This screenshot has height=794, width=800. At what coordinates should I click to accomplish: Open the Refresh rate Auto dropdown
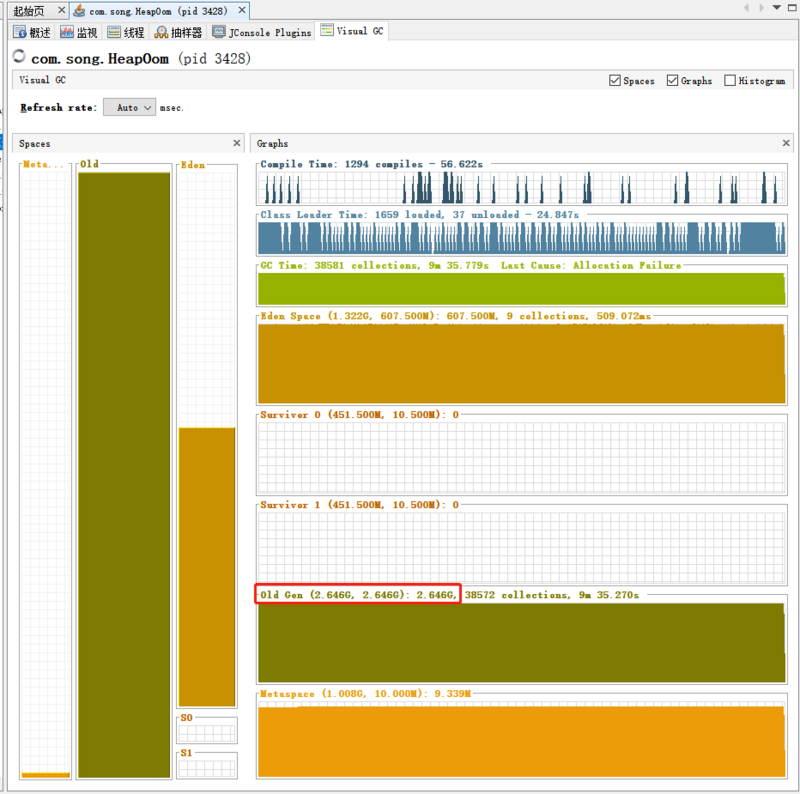130,107
